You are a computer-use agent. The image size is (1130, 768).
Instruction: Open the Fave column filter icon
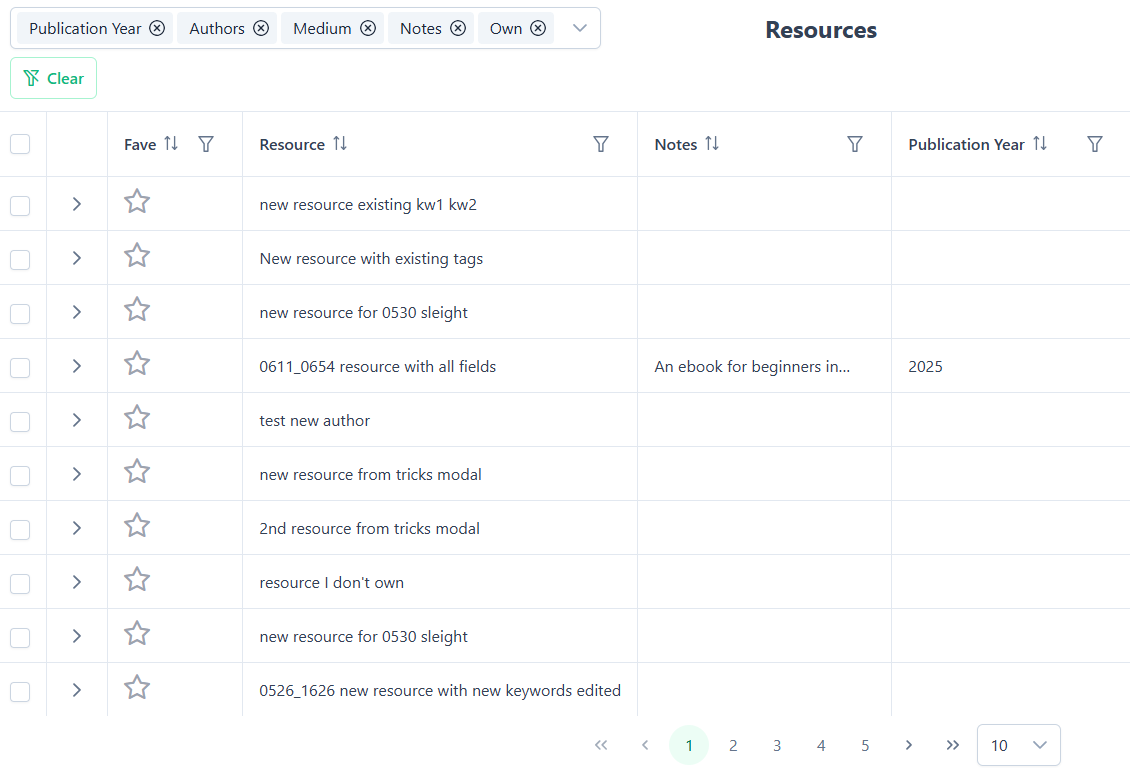click(x=206, y=144)
